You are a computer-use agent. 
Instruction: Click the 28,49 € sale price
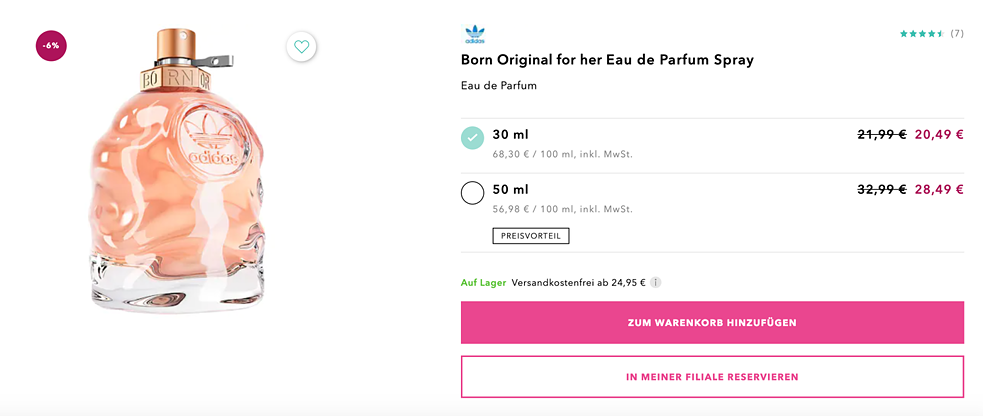pyautogui.click(x=939, y=189)
